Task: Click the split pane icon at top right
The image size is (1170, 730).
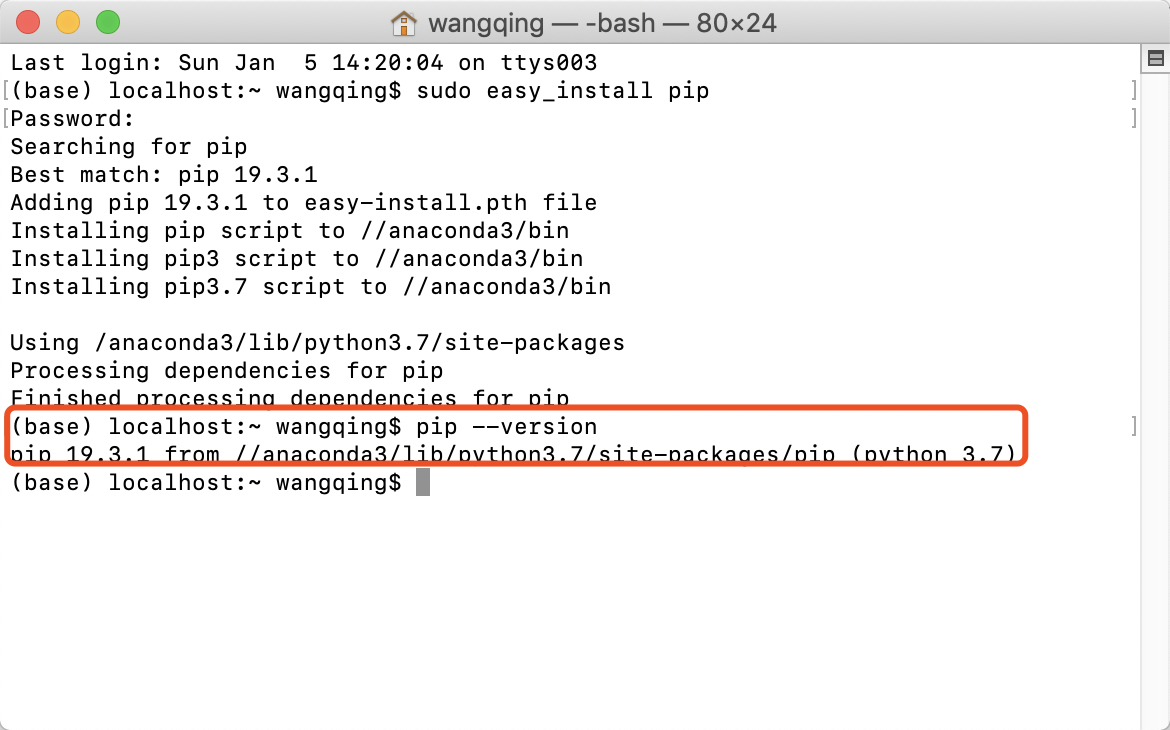Action: pos(1156,57)
